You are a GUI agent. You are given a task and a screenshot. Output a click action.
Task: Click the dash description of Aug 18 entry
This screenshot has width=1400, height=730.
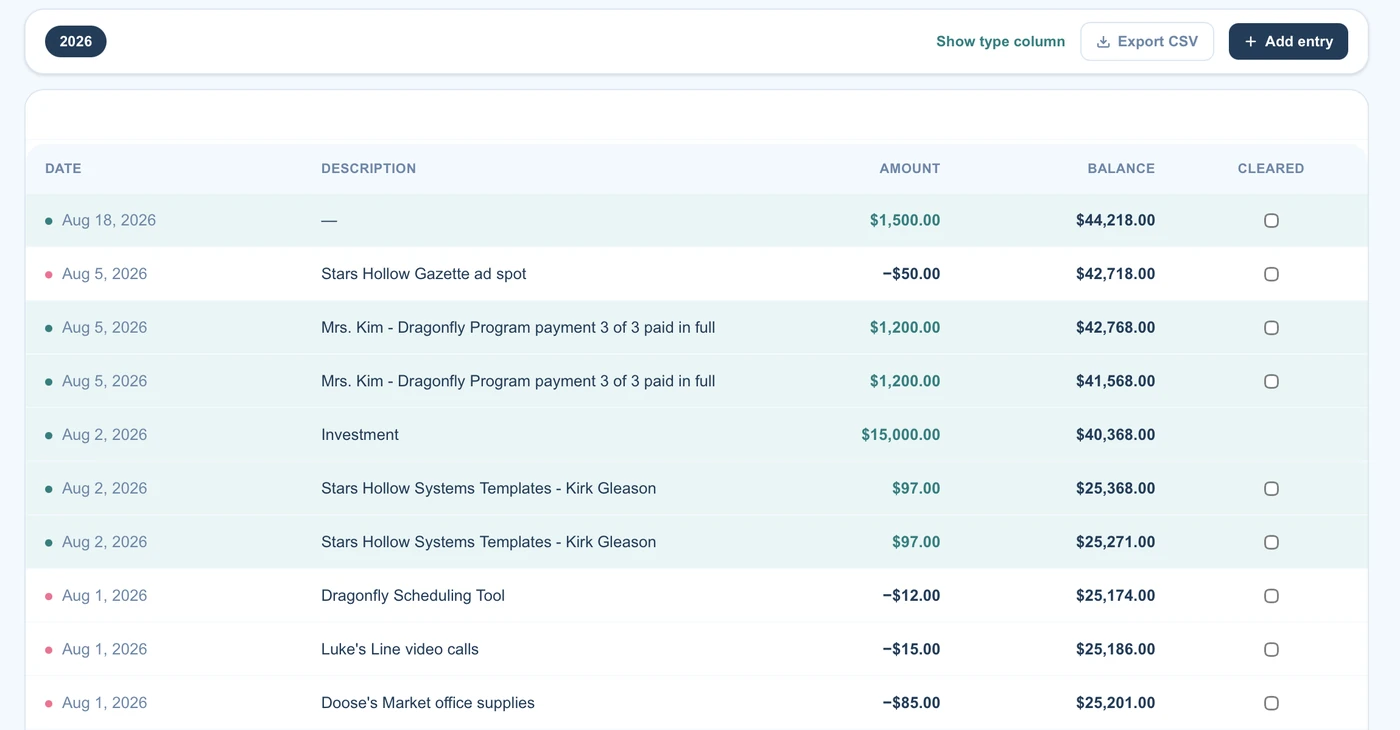coord(329,220)
